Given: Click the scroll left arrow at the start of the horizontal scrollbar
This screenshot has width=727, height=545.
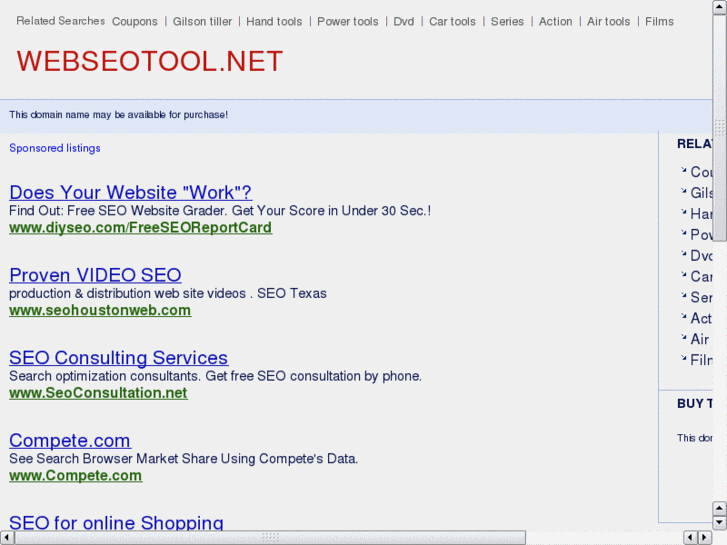Looking at the screenshot, I should click(7, 538).
